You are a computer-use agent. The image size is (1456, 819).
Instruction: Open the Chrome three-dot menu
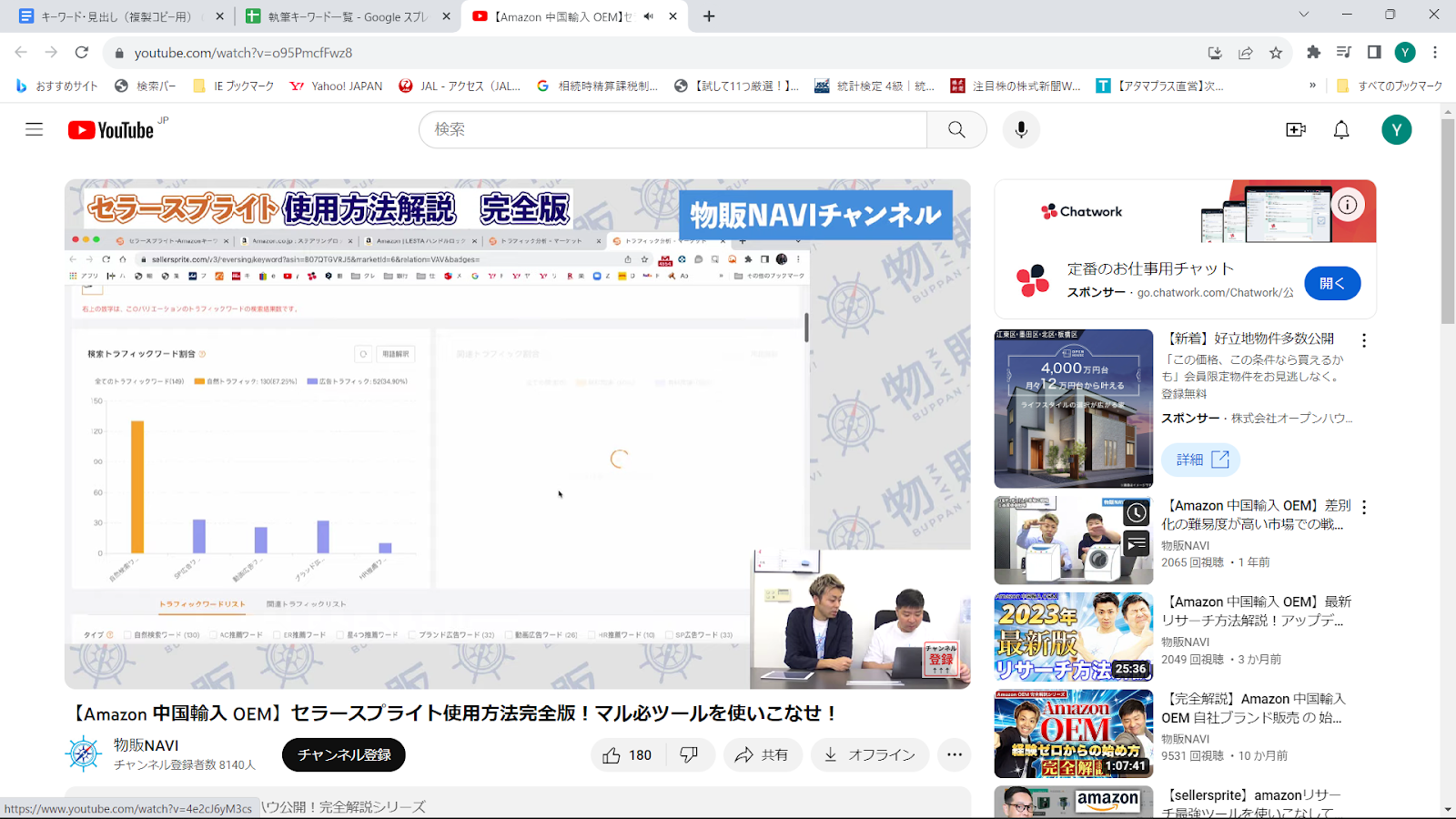1435,53
